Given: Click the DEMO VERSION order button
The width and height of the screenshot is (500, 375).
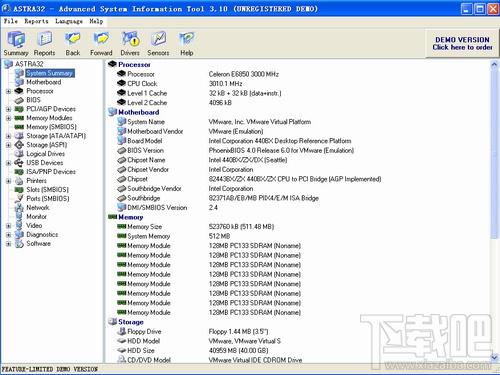Looking at the screenshot, I should [x=462, y=43].
